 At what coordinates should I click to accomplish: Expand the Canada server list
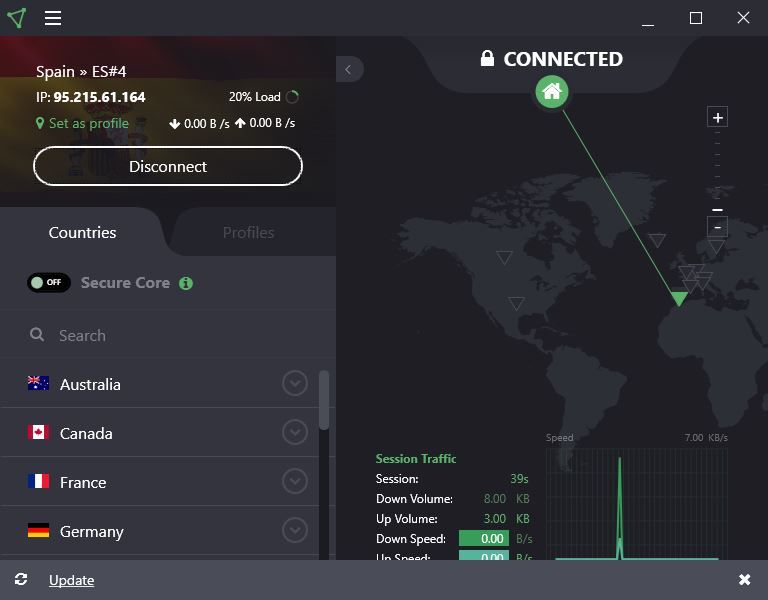pyautogui.click(x=294, y=432)
